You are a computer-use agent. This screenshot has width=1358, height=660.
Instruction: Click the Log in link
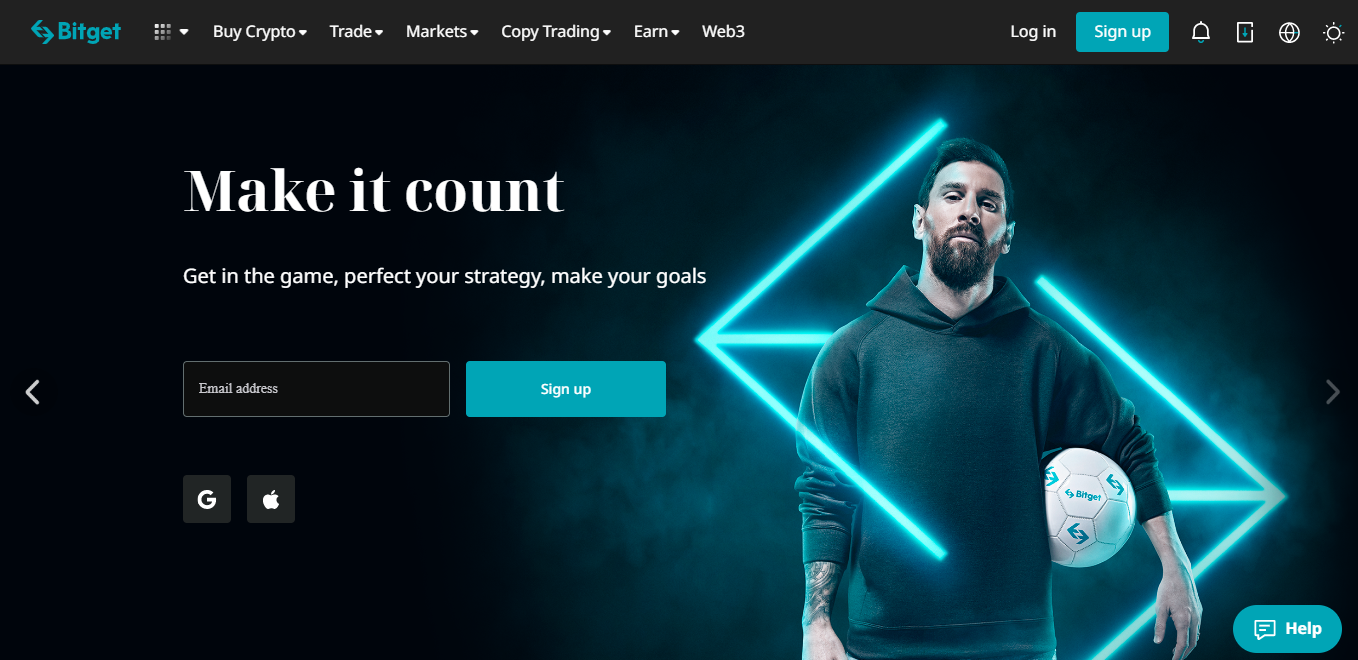tap(1033, 31)
